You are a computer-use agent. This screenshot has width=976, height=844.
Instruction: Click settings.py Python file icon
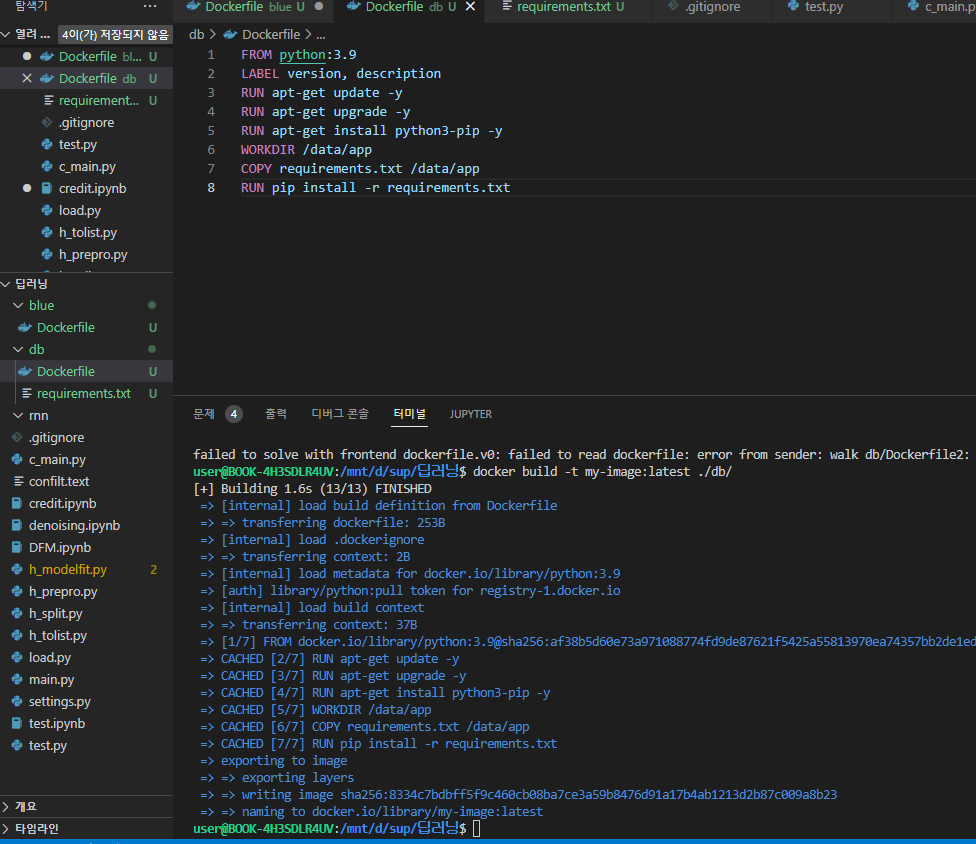point(17,701)
